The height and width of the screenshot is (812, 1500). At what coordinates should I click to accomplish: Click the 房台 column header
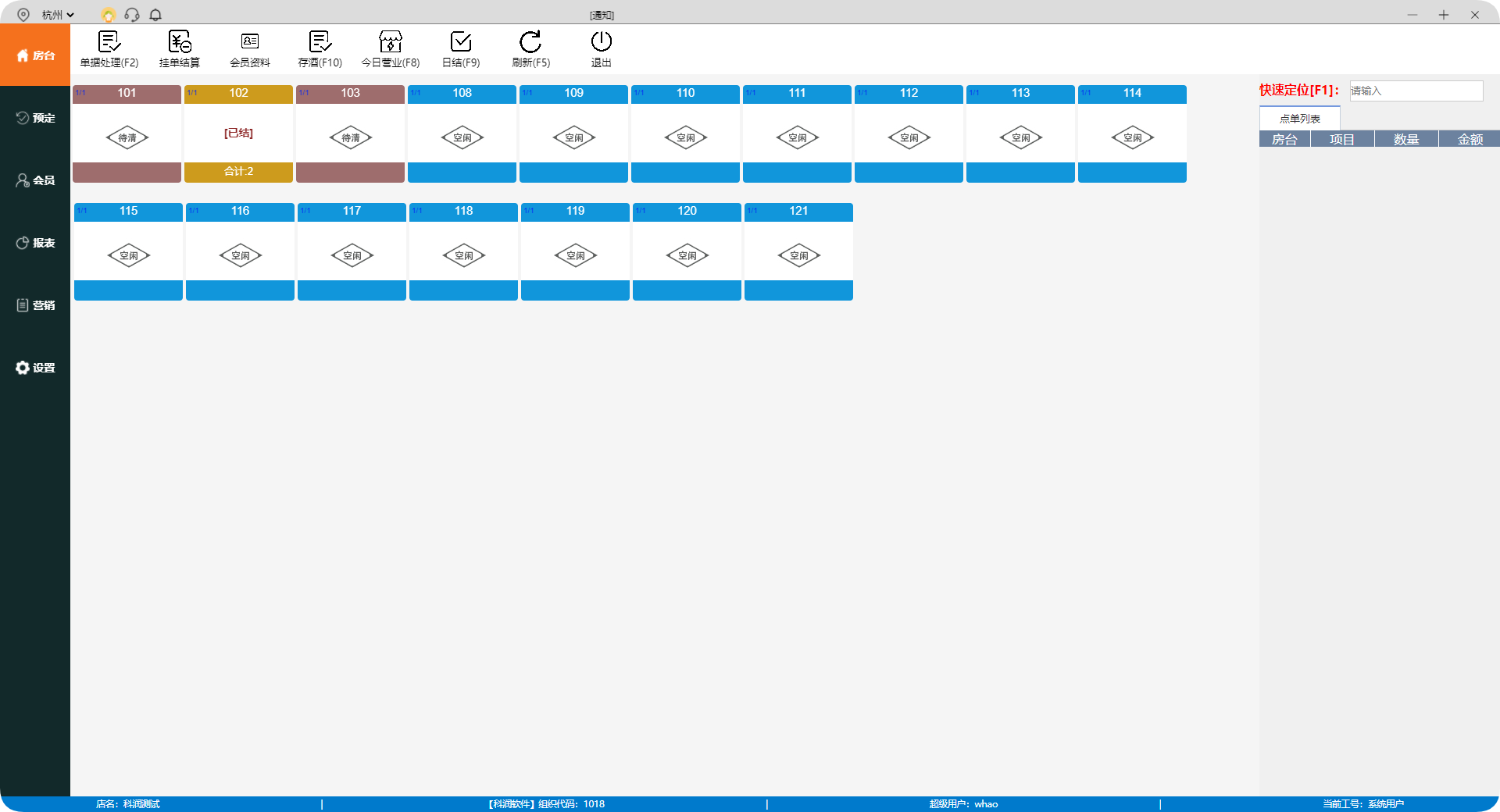pos(1284,139)
